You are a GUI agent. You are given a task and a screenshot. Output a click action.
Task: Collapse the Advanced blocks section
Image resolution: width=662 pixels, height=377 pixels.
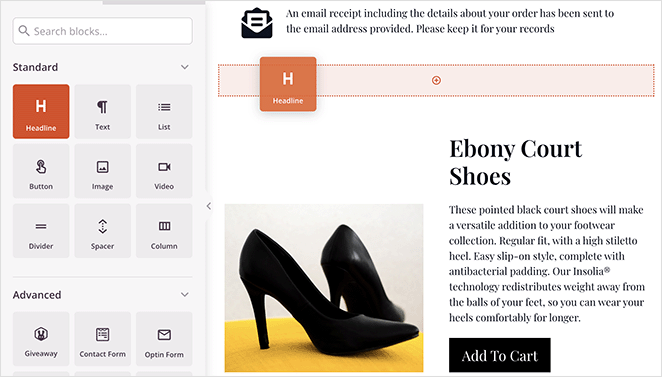tap(184, 295)
